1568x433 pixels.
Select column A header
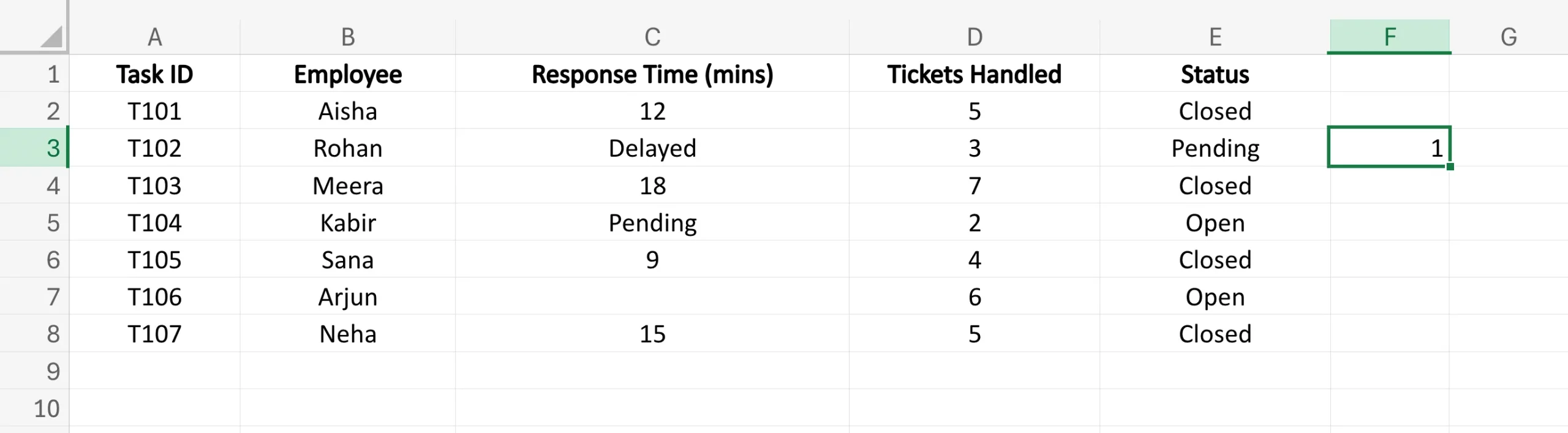154,37
